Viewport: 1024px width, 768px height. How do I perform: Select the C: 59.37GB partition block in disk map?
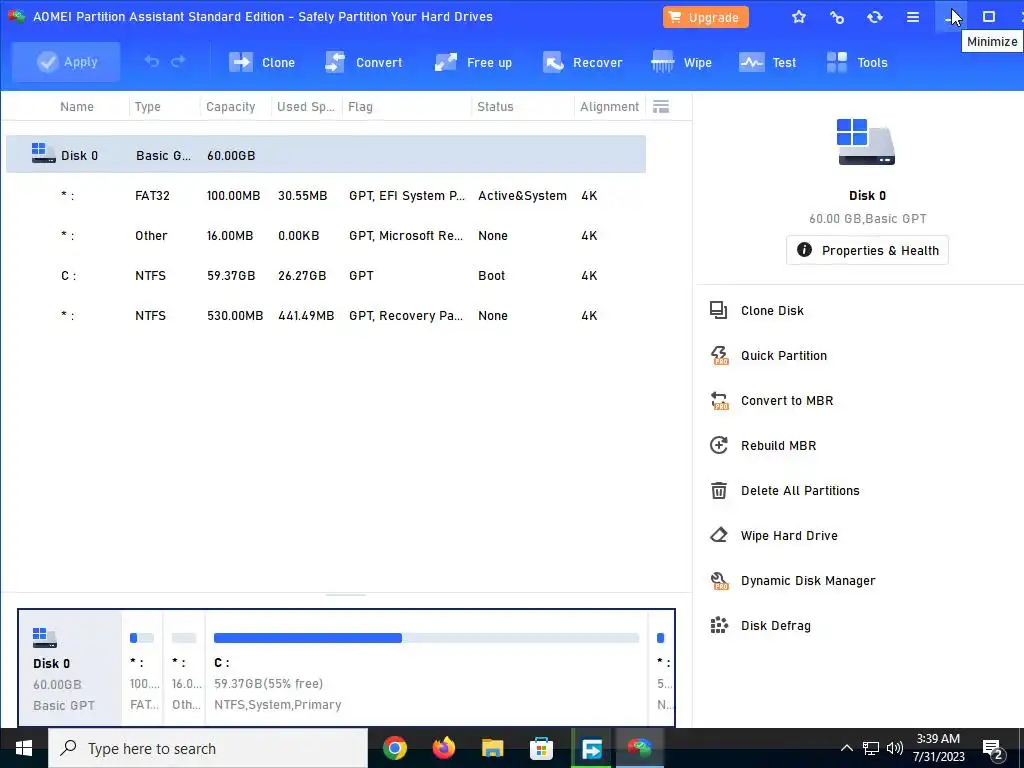[426, 668]
